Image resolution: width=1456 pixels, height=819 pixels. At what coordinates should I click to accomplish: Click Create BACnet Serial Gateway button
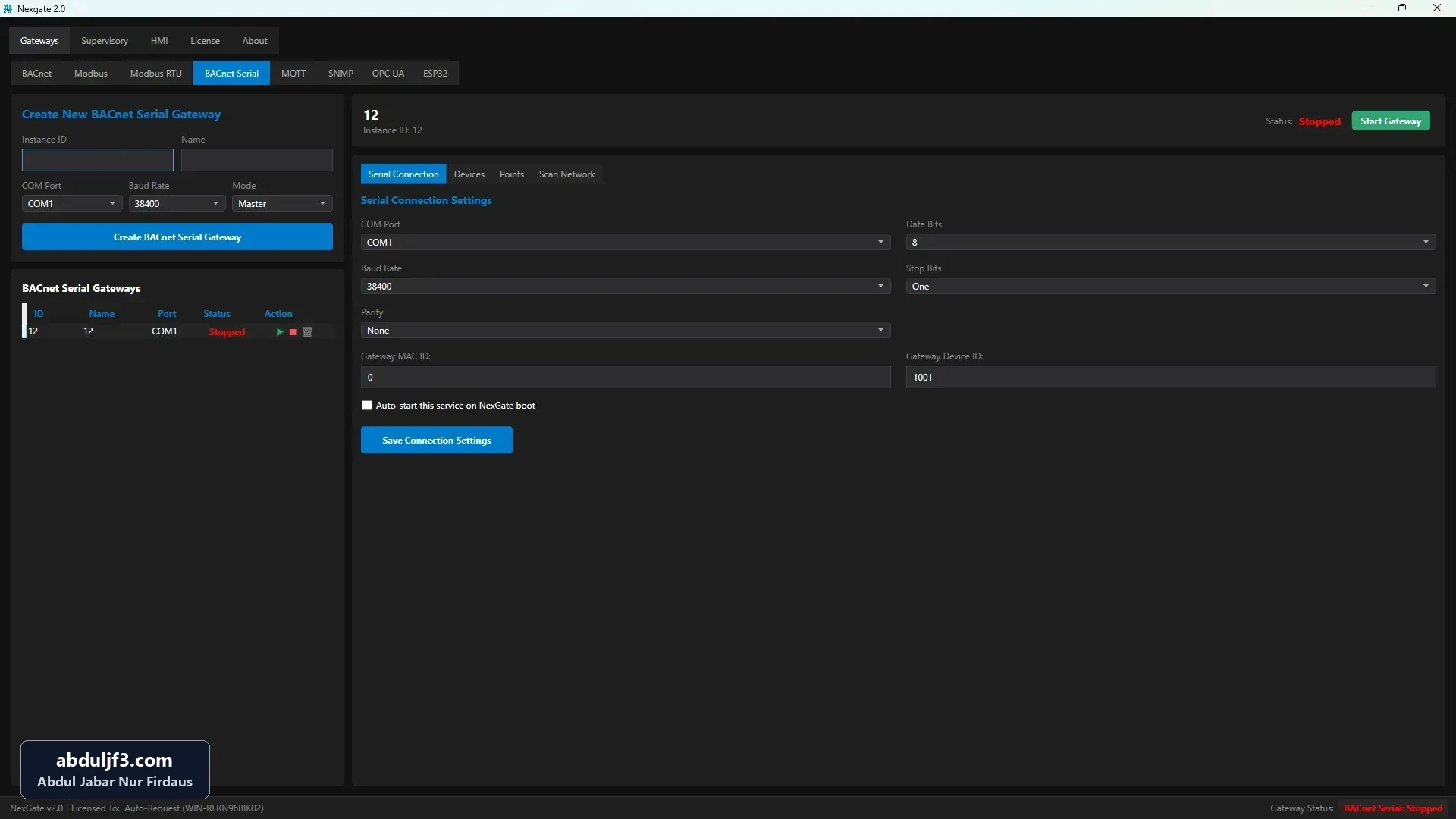pyautogui.click(x=177, y=237)
